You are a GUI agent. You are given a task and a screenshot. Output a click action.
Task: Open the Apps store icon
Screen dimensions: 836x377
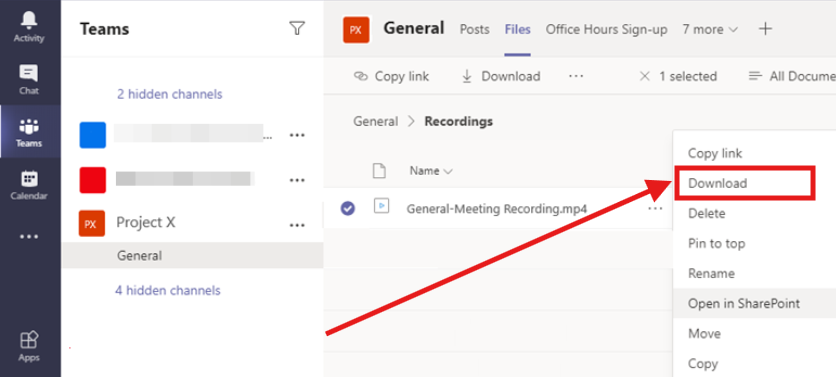(29, 346)
